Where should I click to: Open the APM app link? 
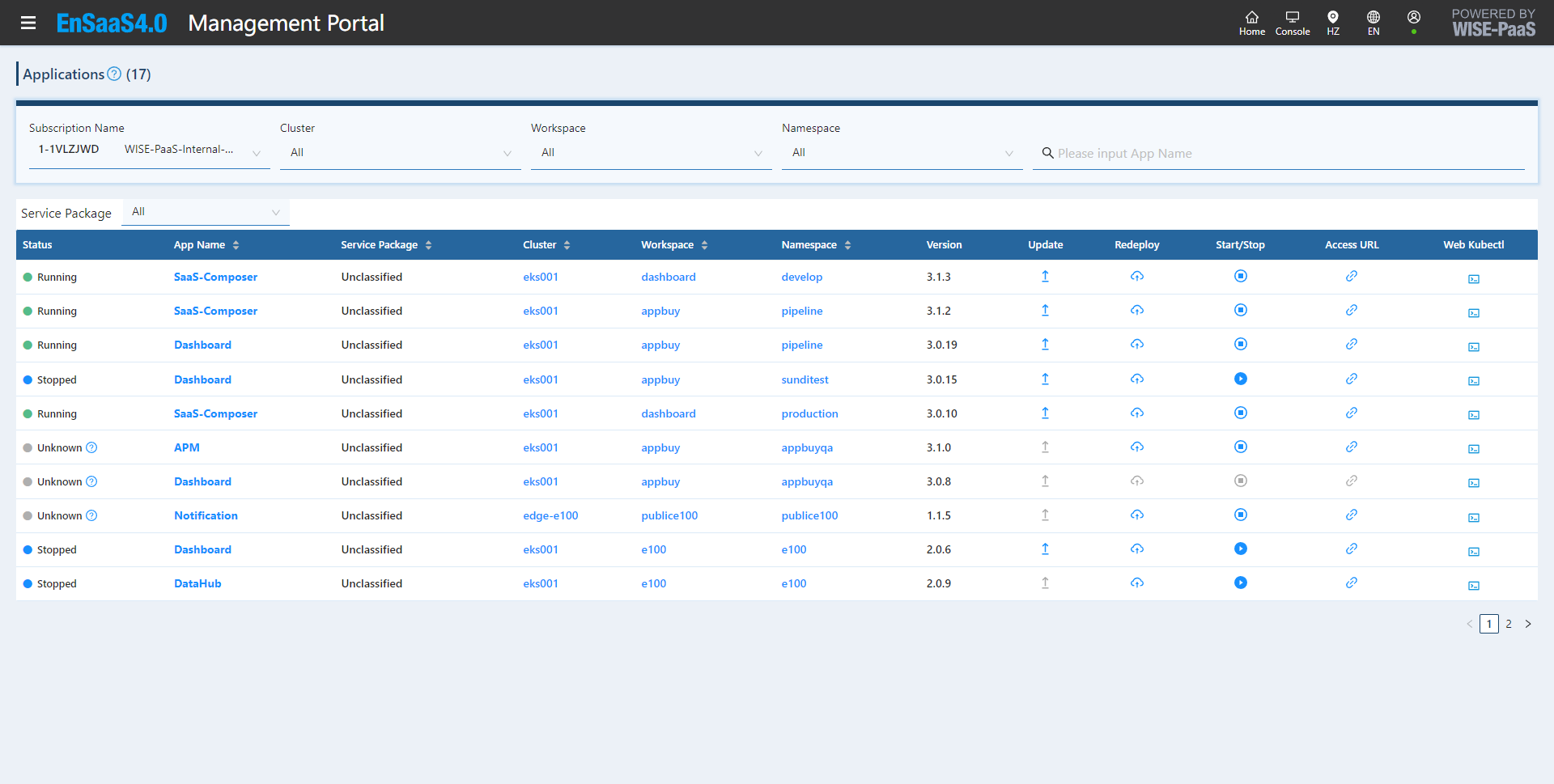pos(187,447)
